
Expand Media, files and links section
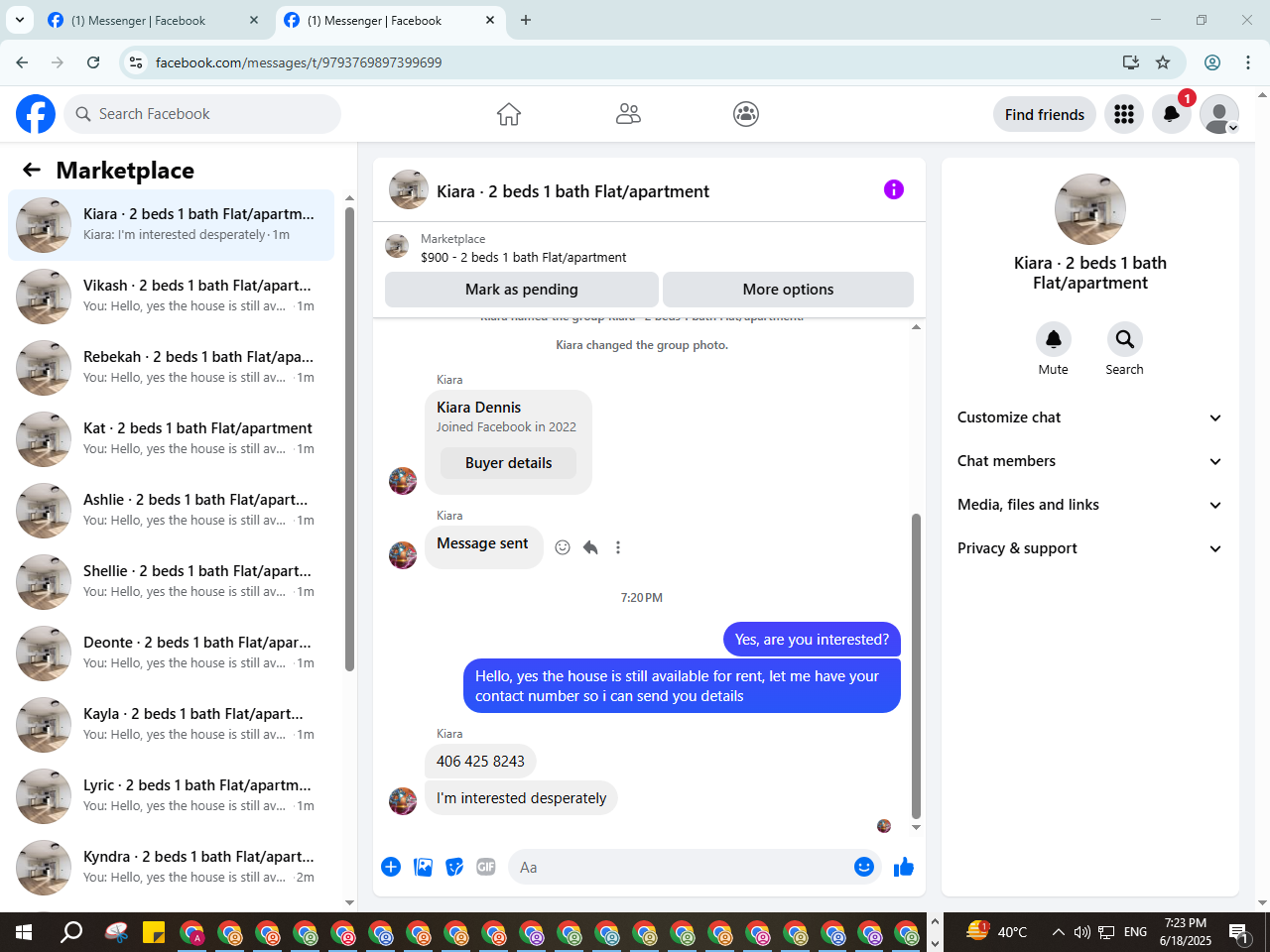(x=1089, y=505)
